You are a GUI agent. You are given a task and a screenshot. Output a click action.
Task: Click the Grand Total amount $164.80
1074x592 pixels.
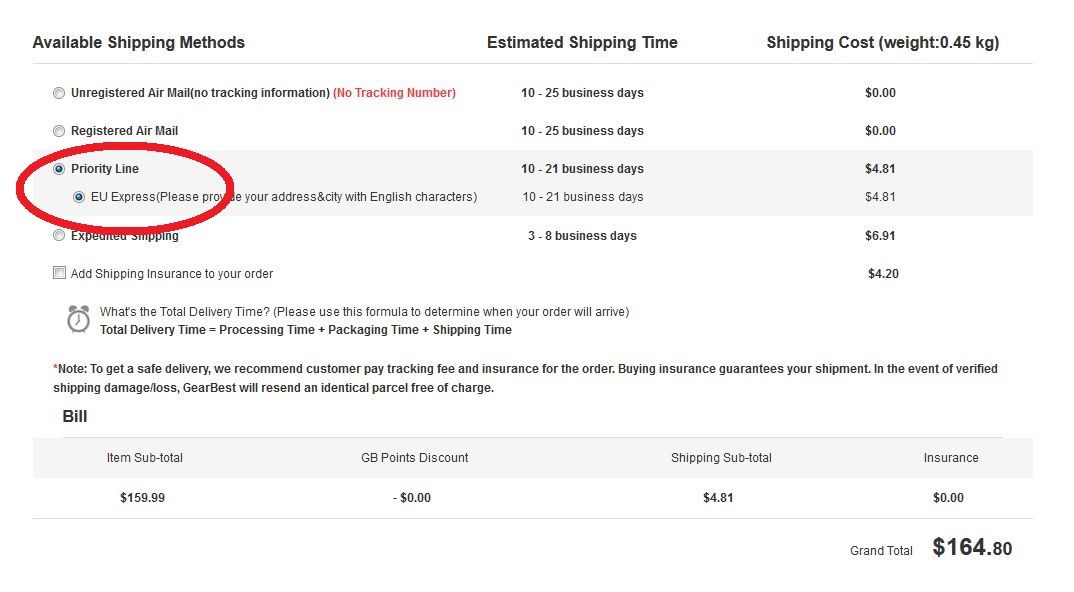click(x=972, y=547)
